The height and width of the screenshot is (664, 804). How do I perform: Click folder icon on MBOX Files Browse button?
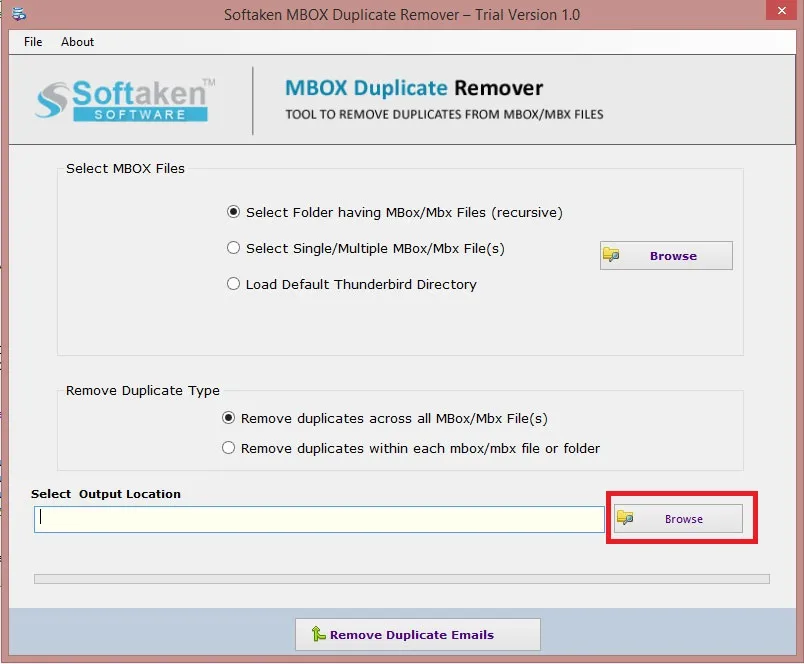pyautogui.click(x=611, y=254)
